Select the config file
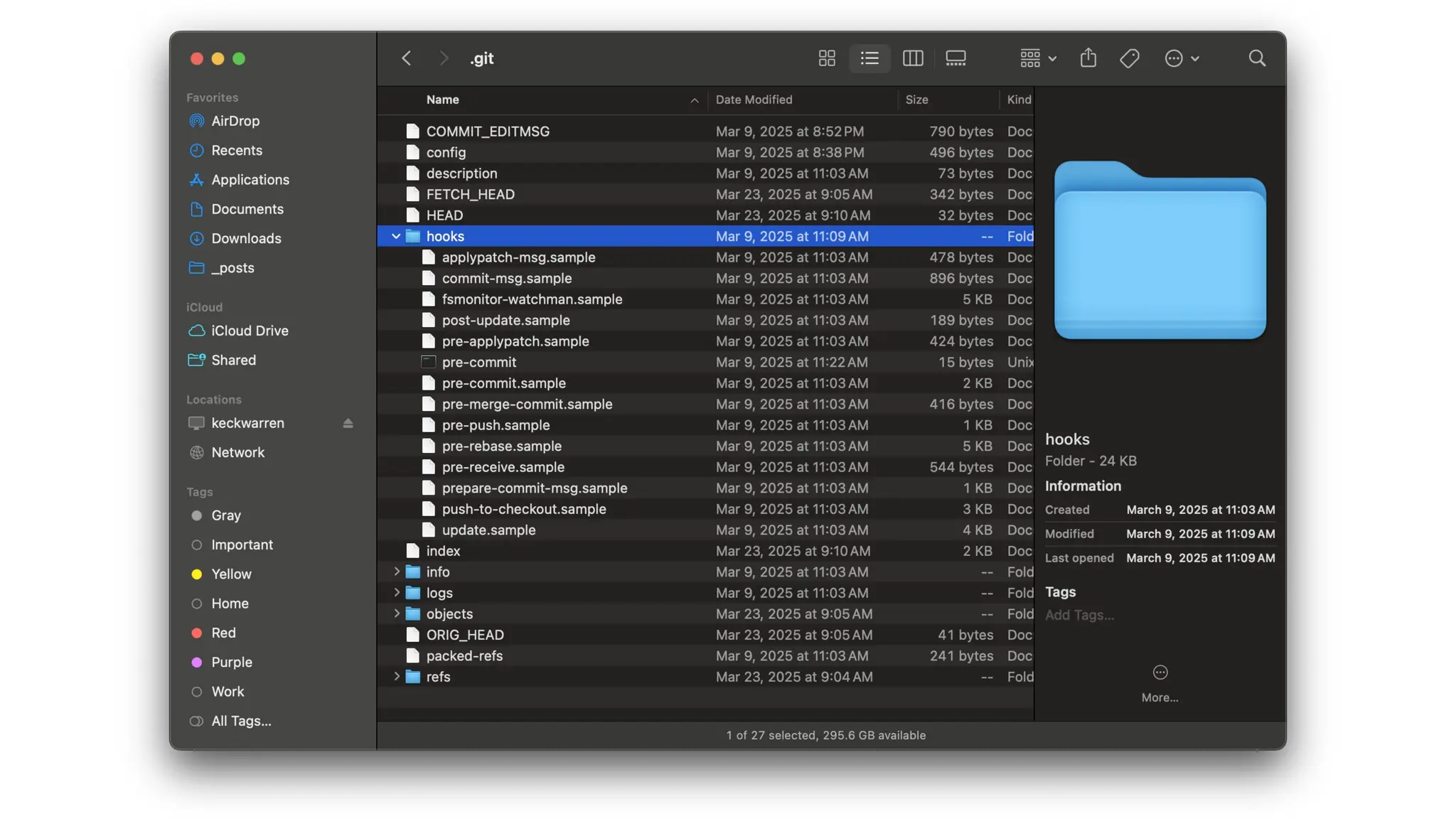Viewport: 1456px width, 819px height. coord(705,152)
